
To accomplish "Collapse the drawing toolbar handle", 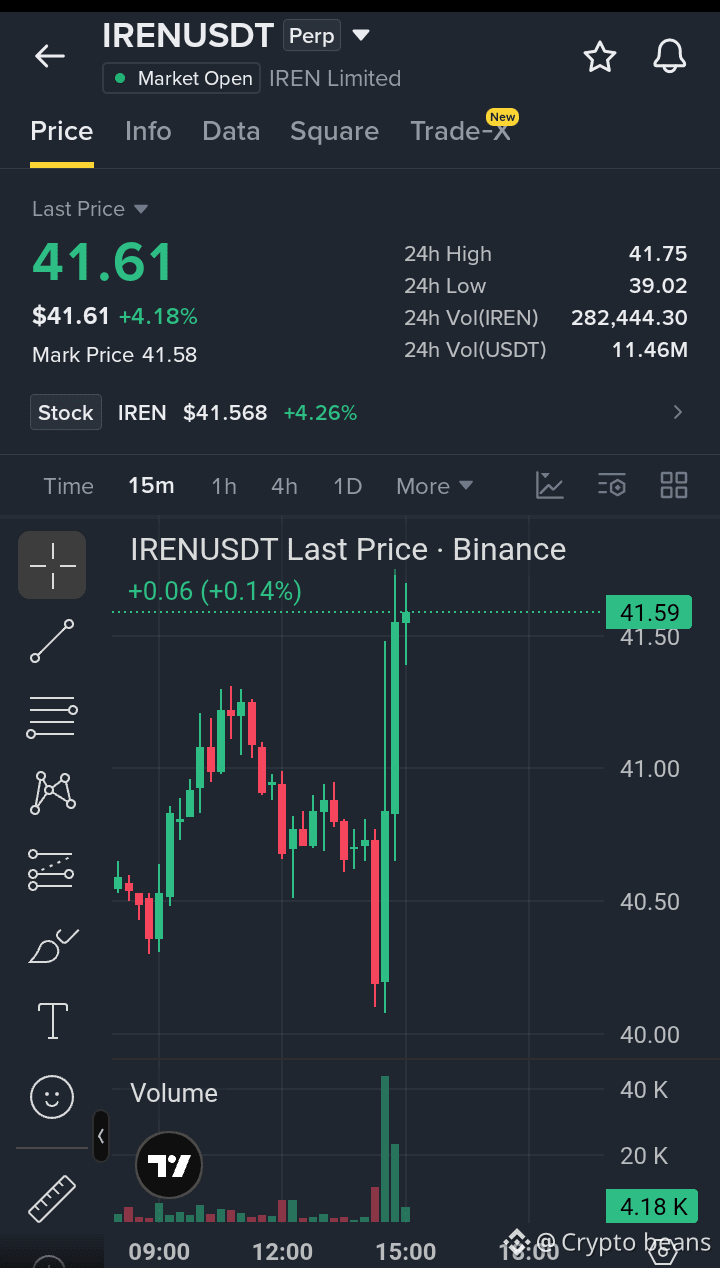I will pos(101,1136).
